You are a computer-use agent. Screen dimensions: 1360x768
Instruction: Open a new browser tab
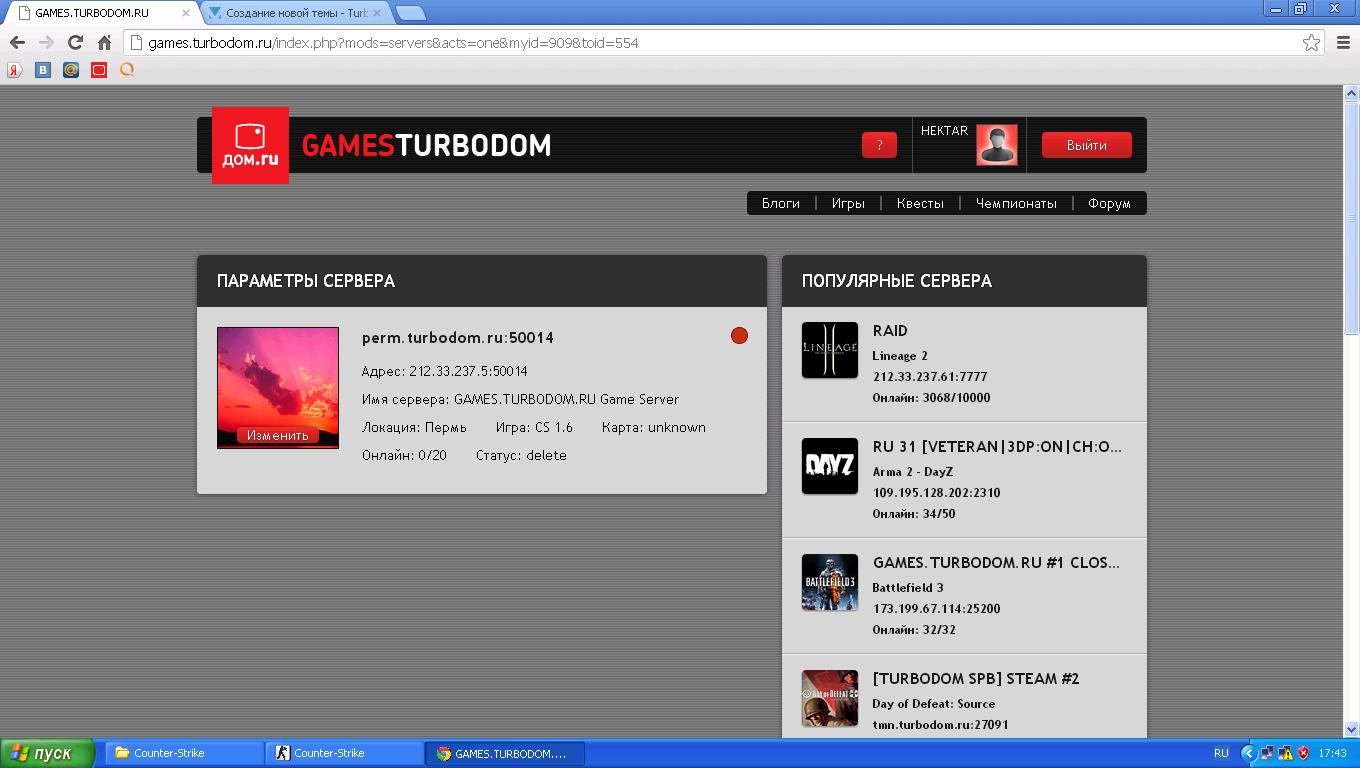tap(411, 13)
